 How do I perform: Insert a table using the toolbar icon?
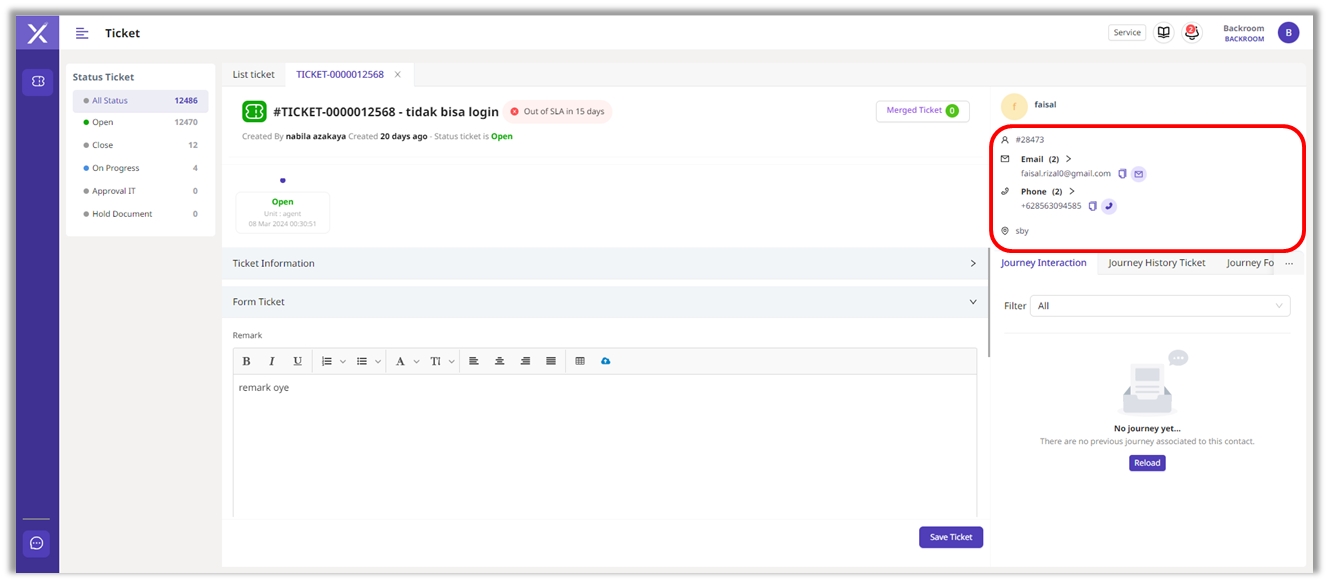point(580,361)
